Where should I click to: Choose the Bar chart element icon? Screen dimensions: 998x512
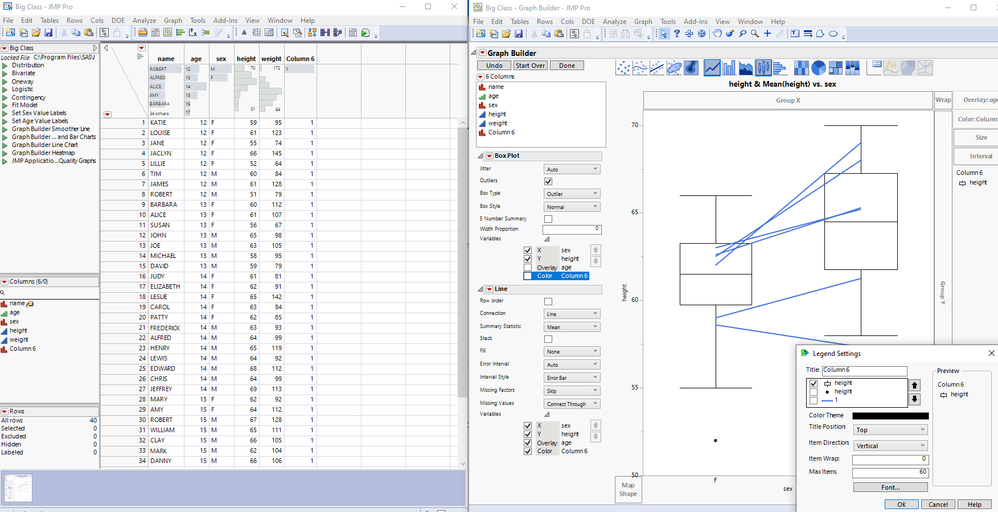729,68
